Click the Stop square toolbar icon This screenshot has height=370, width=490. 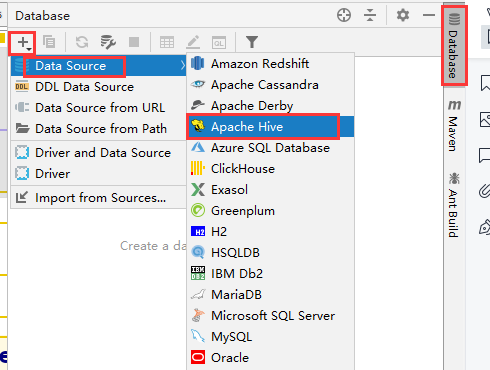134,42
